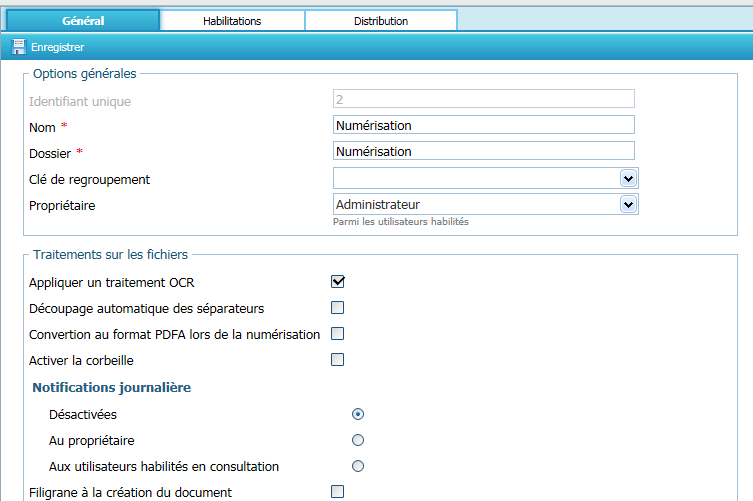The height and width of the screenshot is (501, 753).
Task: Tick Filigrane à la création checkbox
Action: tap(338, 492)
